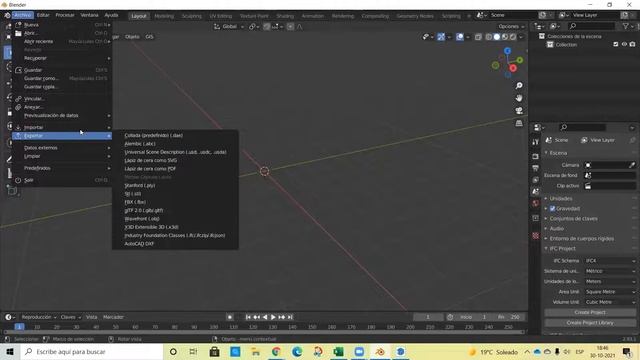Open the View Layer properties tab icon
Screen dimensions: 640x360
click(x=536, y=180)
